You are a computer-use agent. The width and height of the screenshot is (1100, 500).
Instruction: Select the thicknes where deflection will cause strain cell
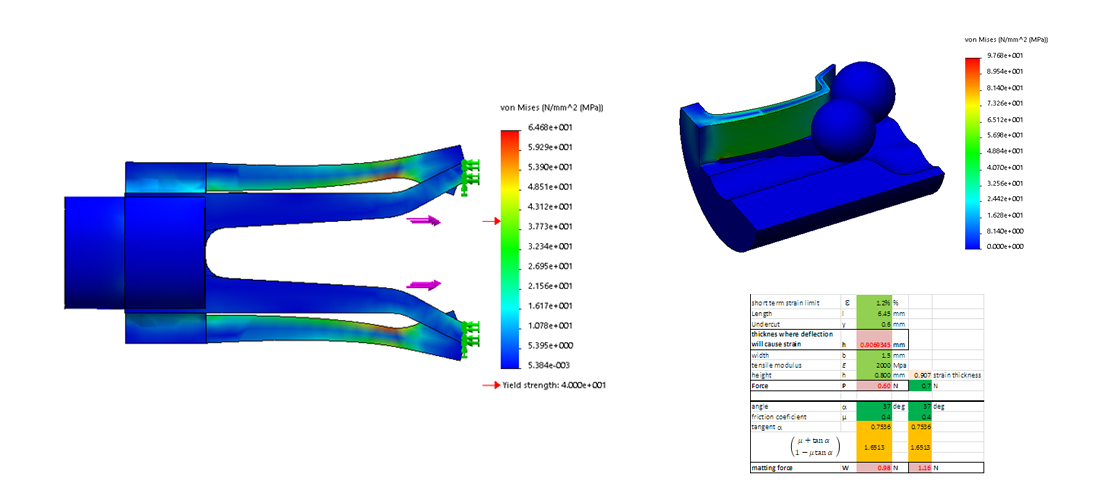click(x=796, y=339)
